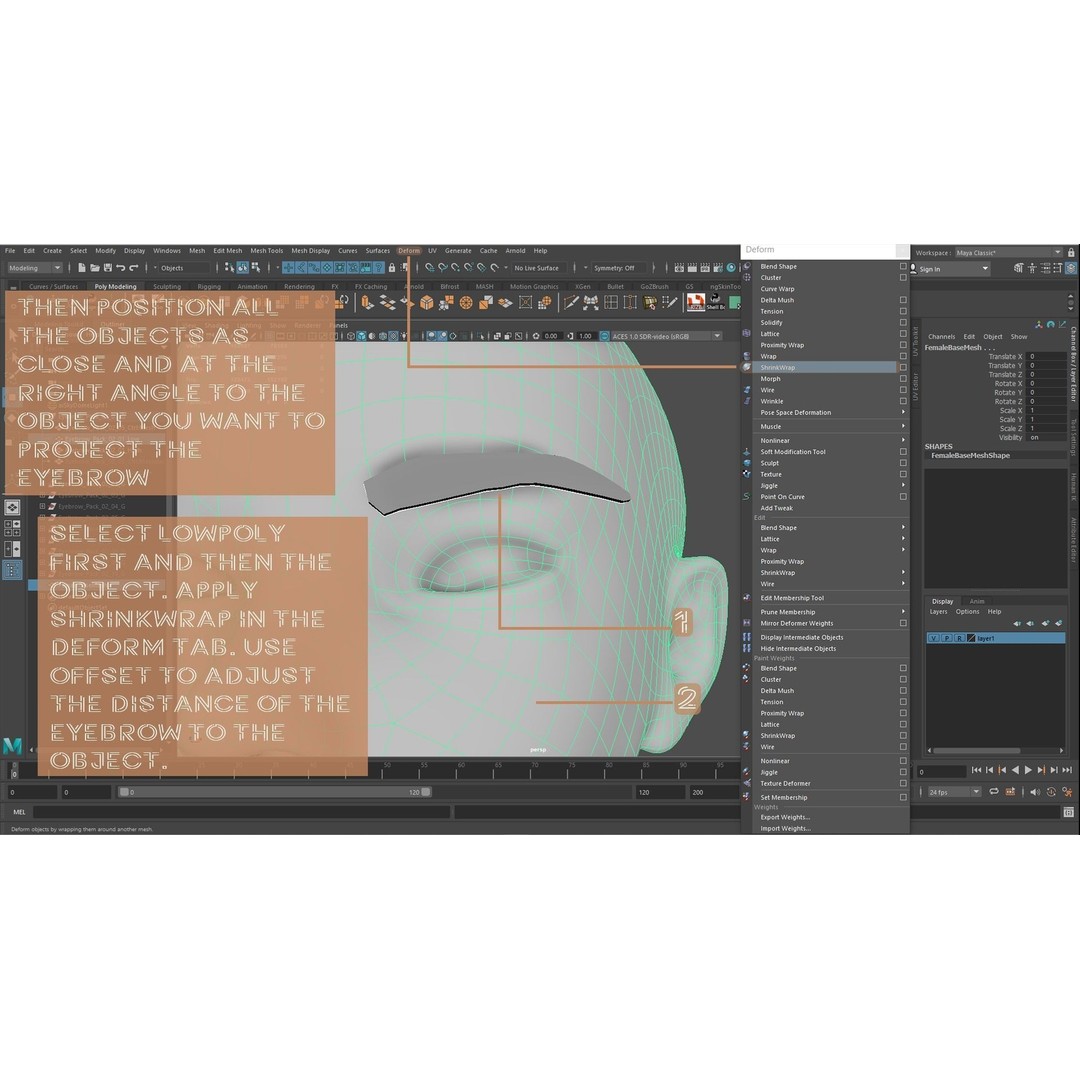Click the HumanIK character icon at top right

pos(1032,268)
